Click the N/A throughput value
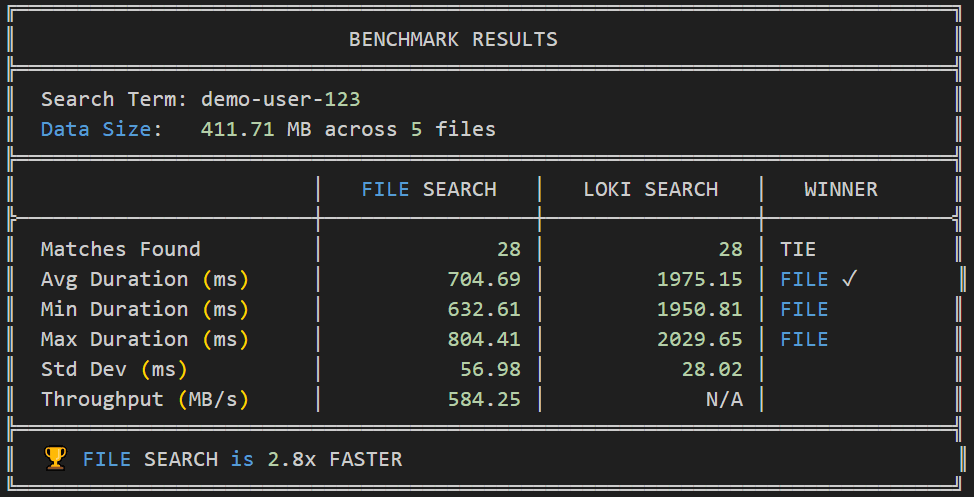The height and width of the screenshot is (497, 974). coord(724,399)
